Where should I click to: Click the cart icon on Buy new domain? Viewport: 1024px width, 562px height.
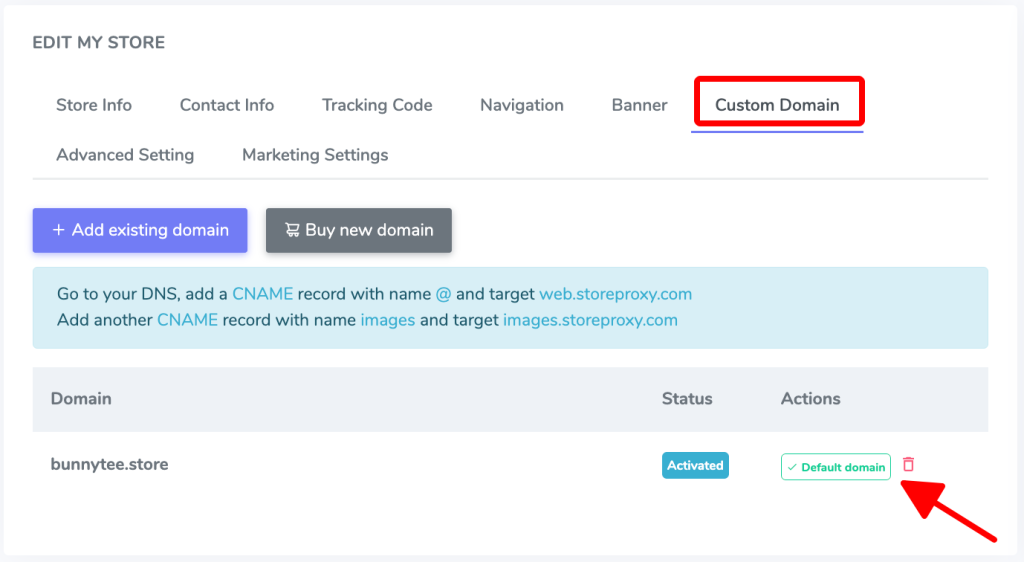click(292, 230)
